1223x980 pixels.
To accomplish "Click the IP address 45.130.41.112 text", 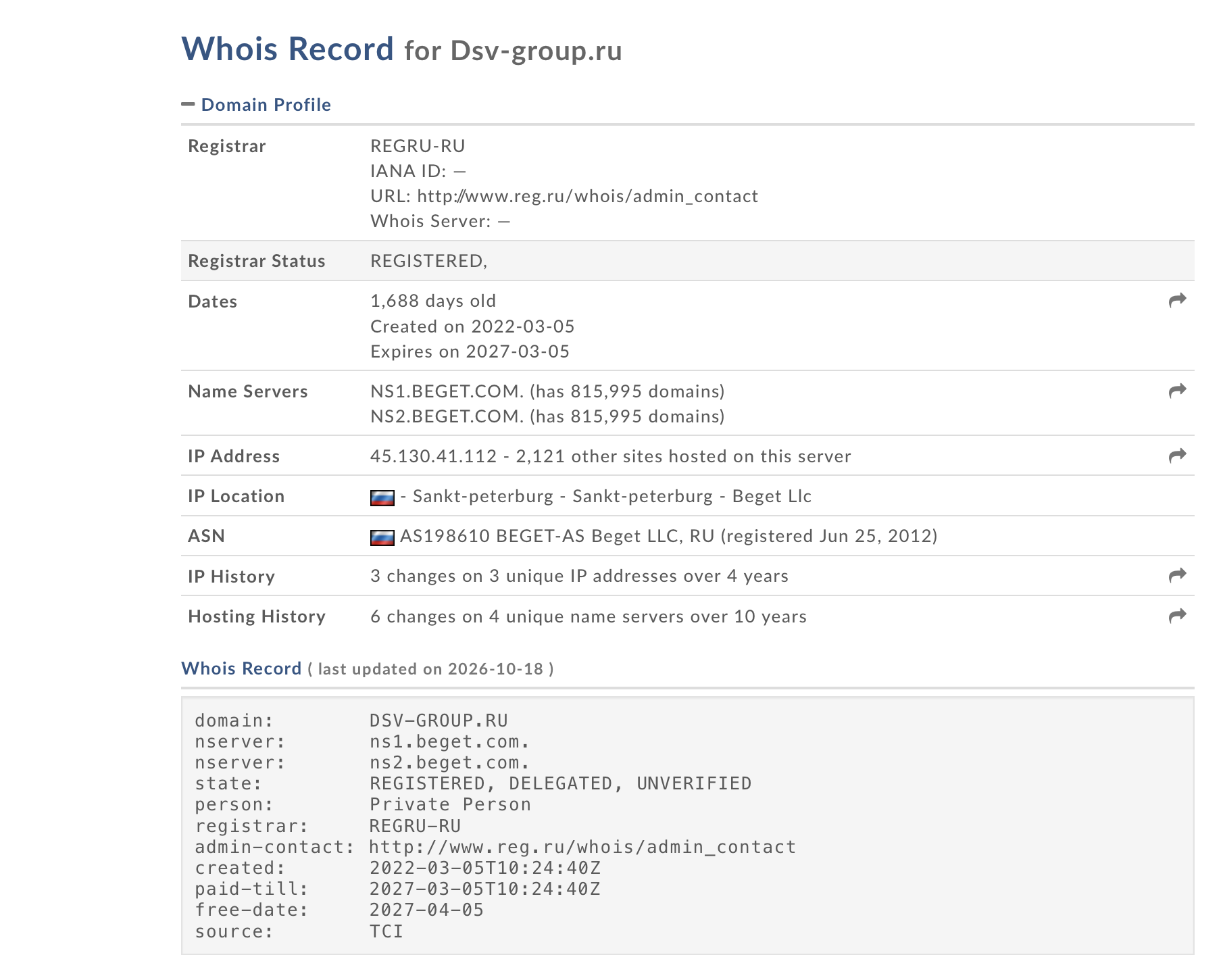I will (434, 456).
